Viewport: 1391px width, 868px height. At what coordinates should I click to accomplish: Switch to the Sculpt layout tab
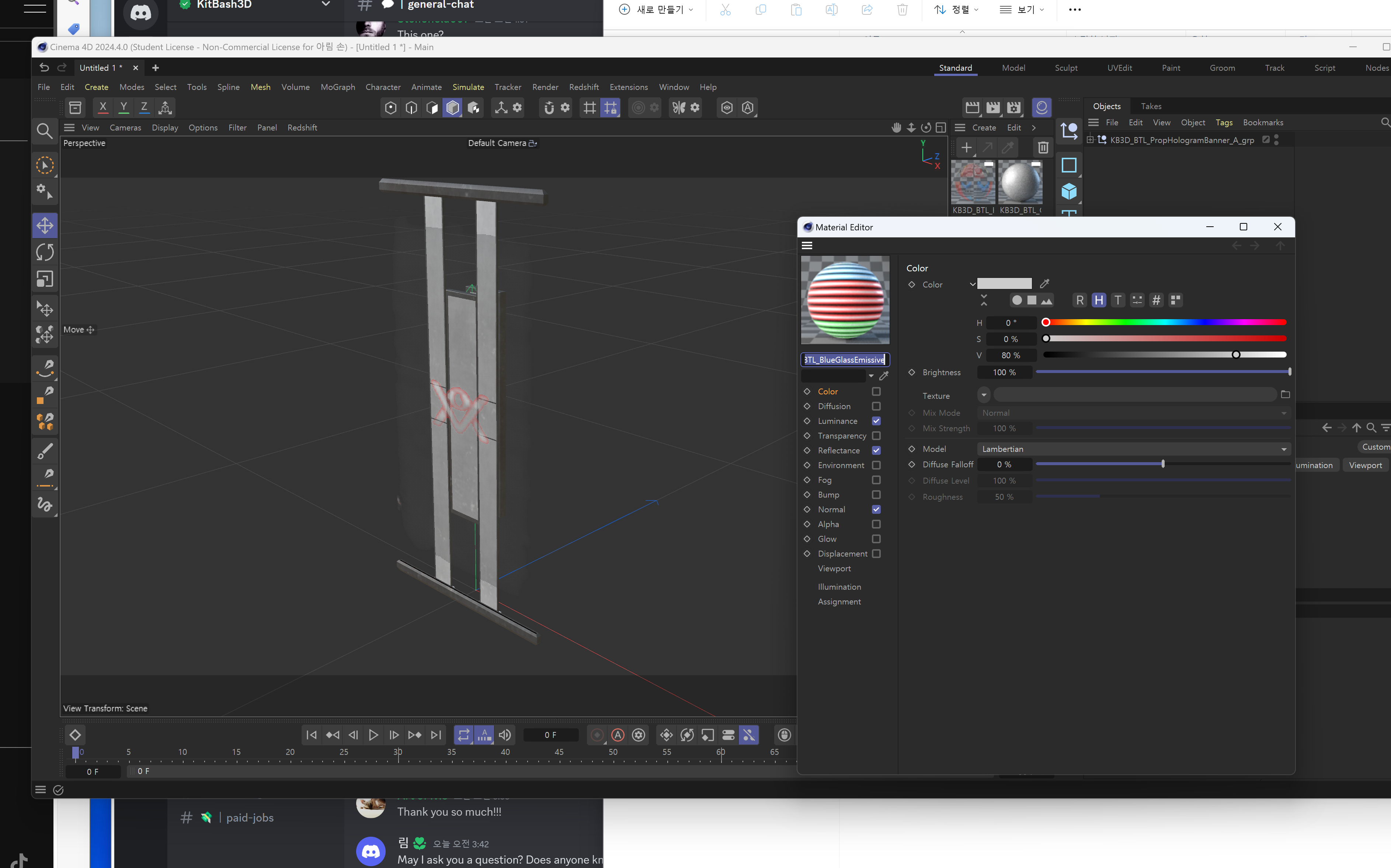1065,68
